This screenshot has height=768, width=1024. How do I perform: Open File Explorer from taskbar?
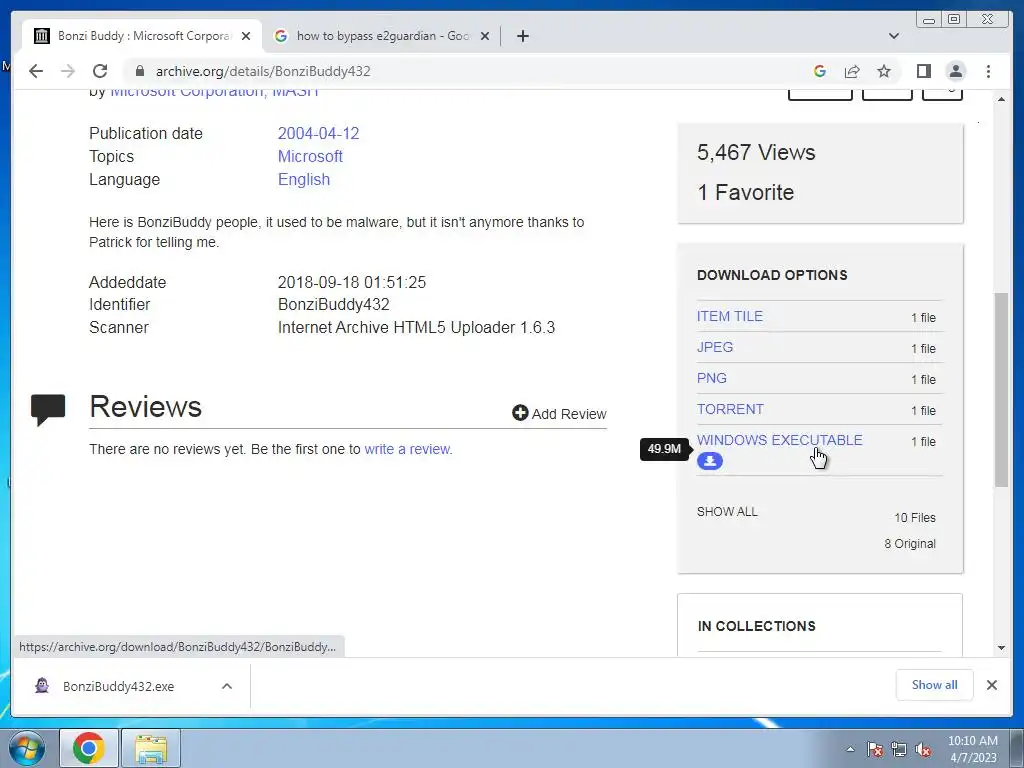point(151,748)
